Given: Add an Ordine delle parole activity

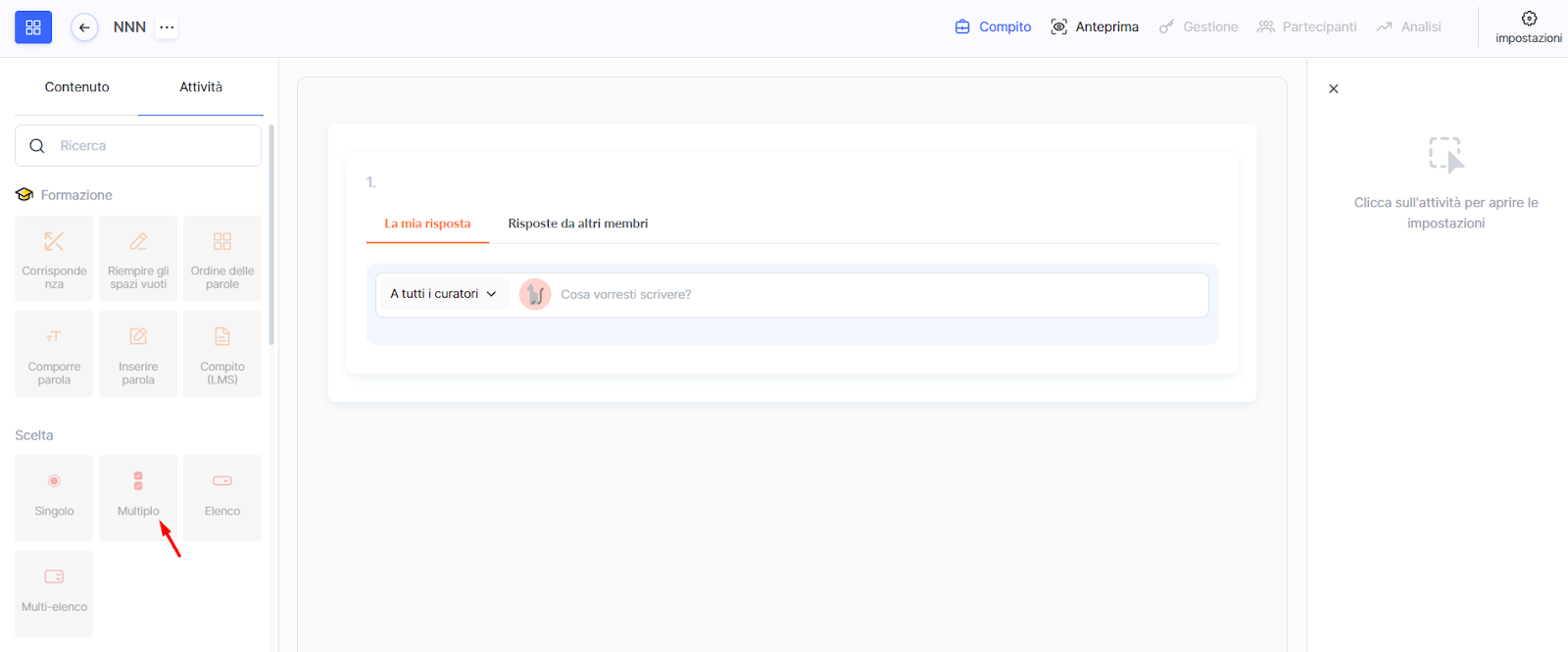Looking at the screenshot, I should pos(222,258).
